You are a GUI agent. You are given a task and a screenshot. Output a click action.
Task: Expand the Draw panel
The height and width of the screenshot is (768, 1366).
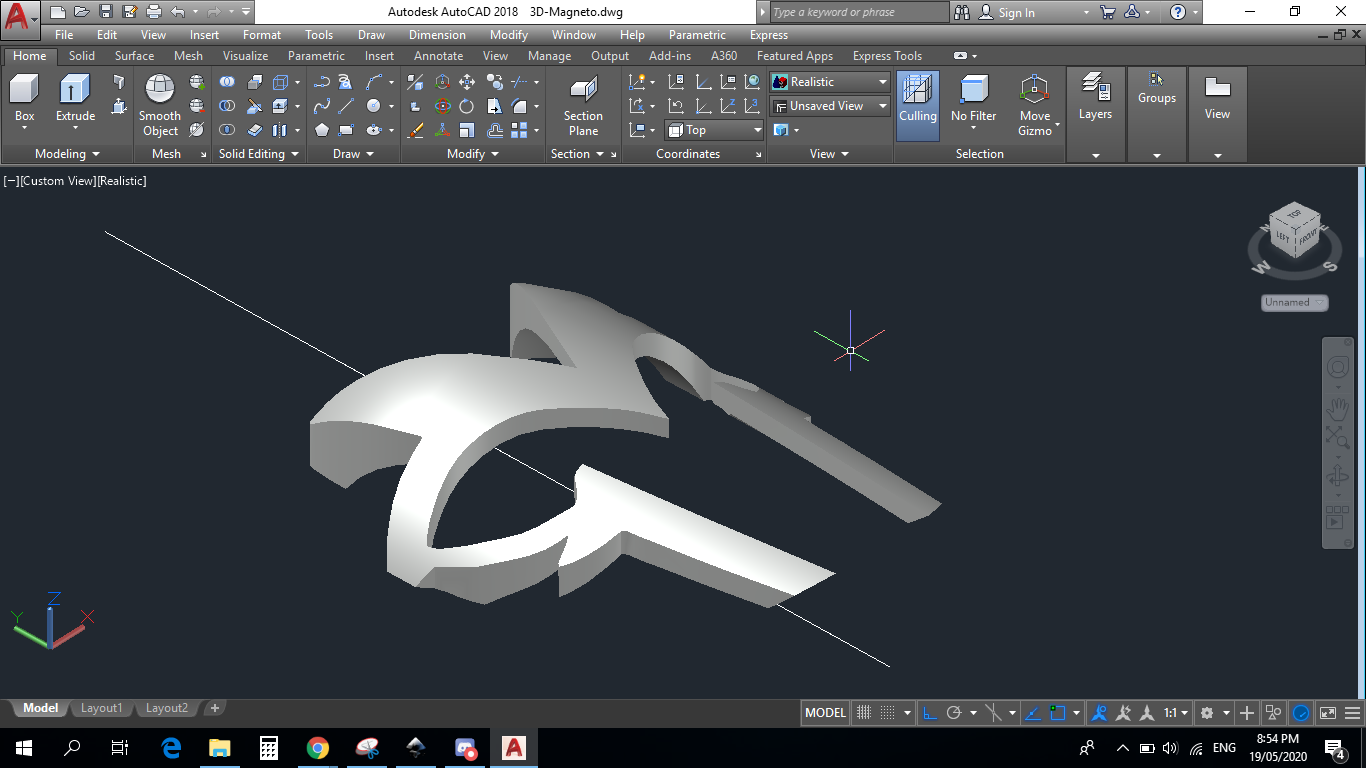pos(353,154)
